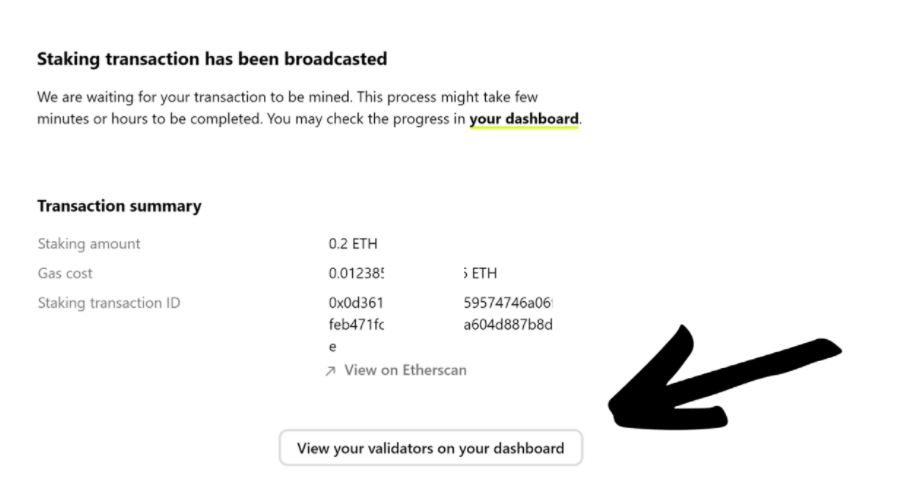The image size is (915, 479).
Task: Select the 'Transaction summary' heading
Action: pos(119,206)
